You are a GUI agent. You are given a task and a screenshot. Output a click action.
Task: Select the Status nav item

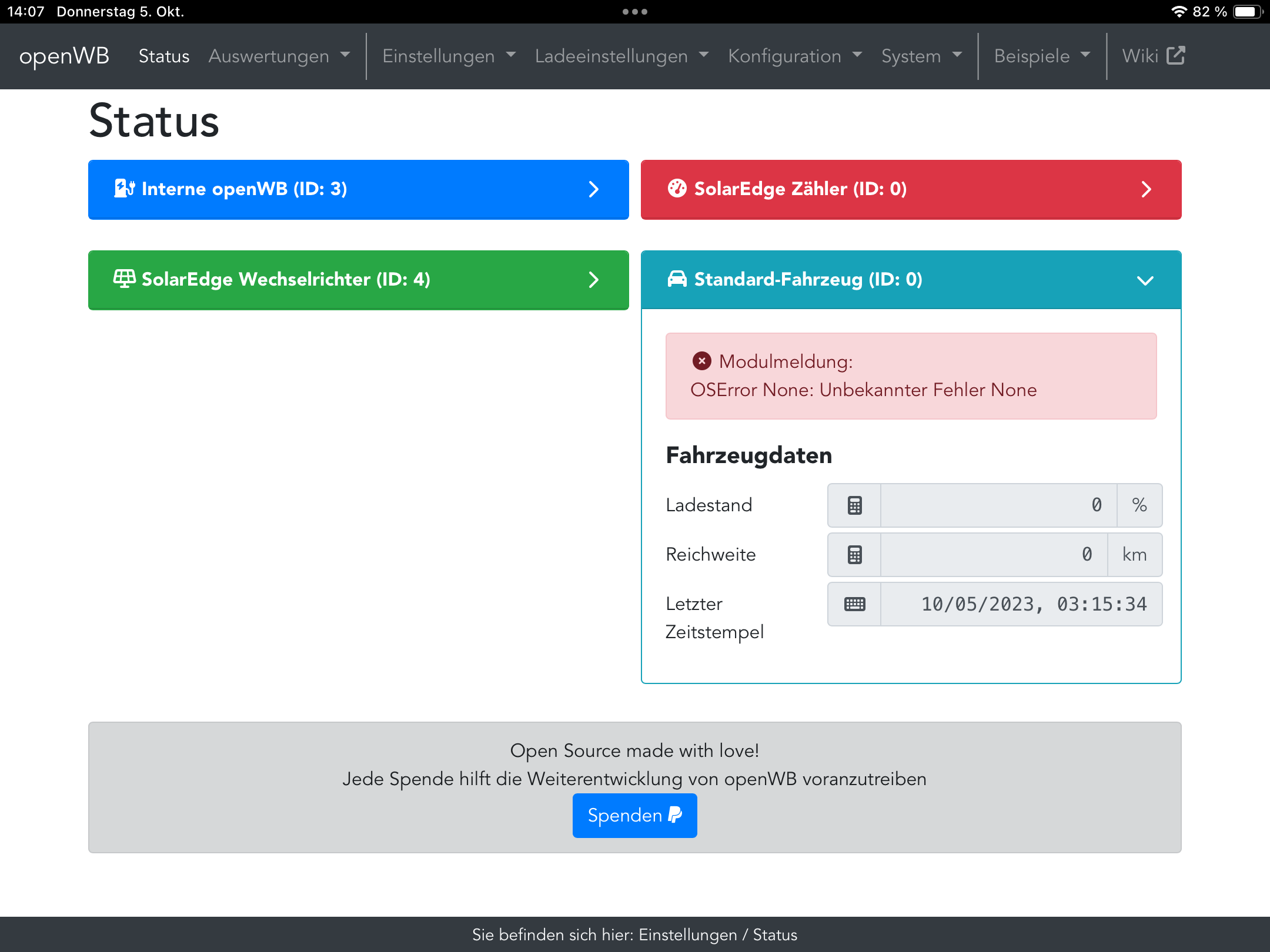tap(164, 56)
